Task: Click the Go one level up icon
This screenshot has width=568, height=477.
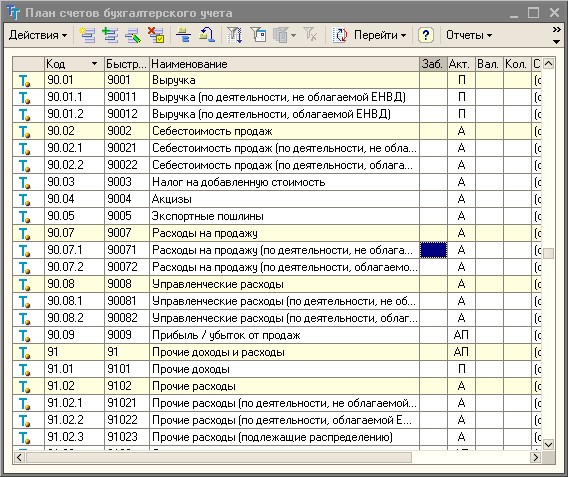Action: pyautogui.click(x=207, y=35)
